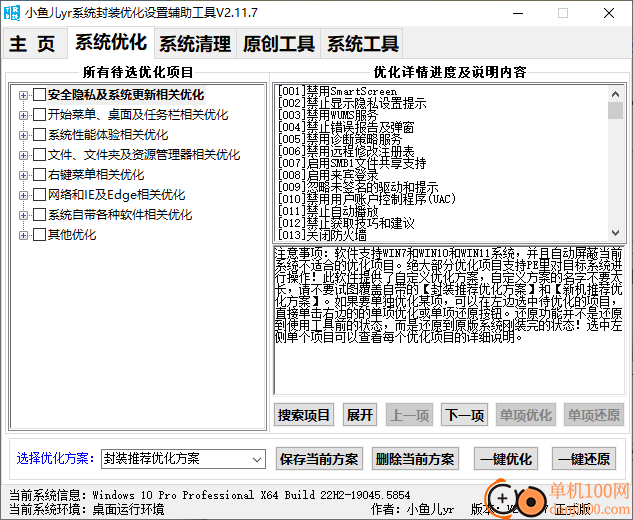Select the 安全隐私及系统更新相关优化 tree label
Screen dimensions: 633x520
(x=126, y=95)
